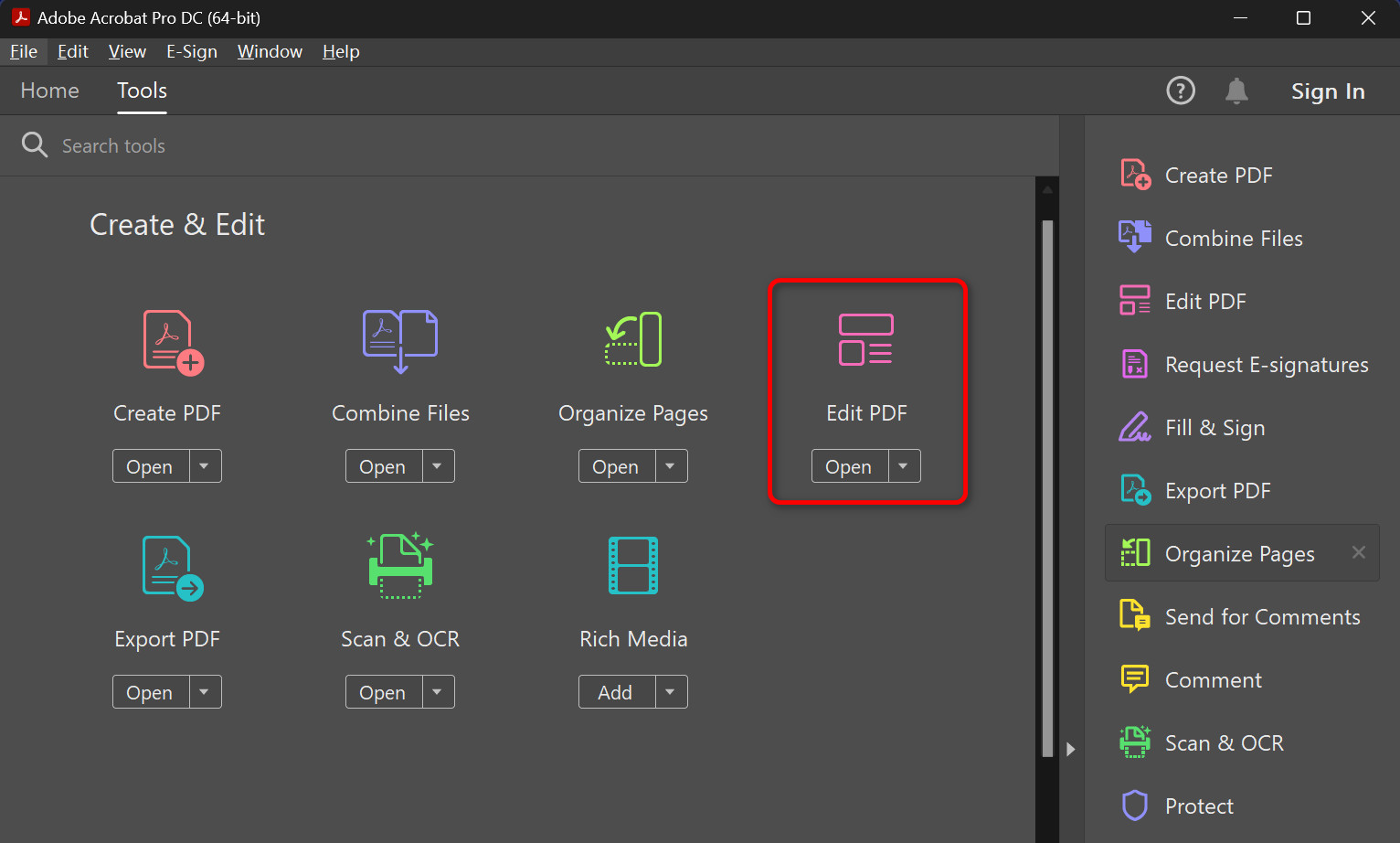Viewport: 1400px width, 843px height.
Task: Expand the Scan & OCR Open dropdown arrow
Action: 438,692
